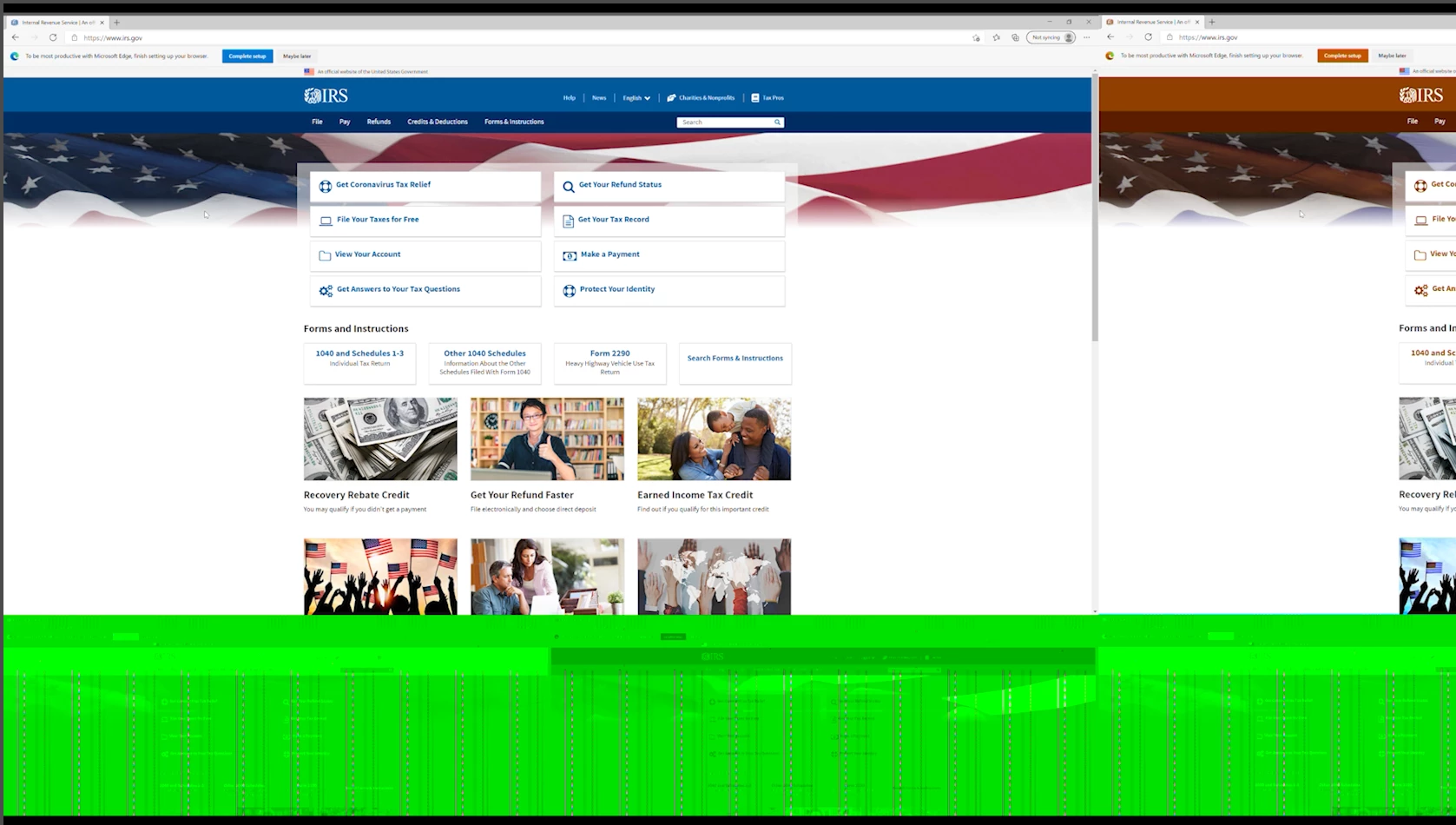Close the IRS tab in the left browser
This screenshot has height=825, width=1456.
[x=102, y=23]
